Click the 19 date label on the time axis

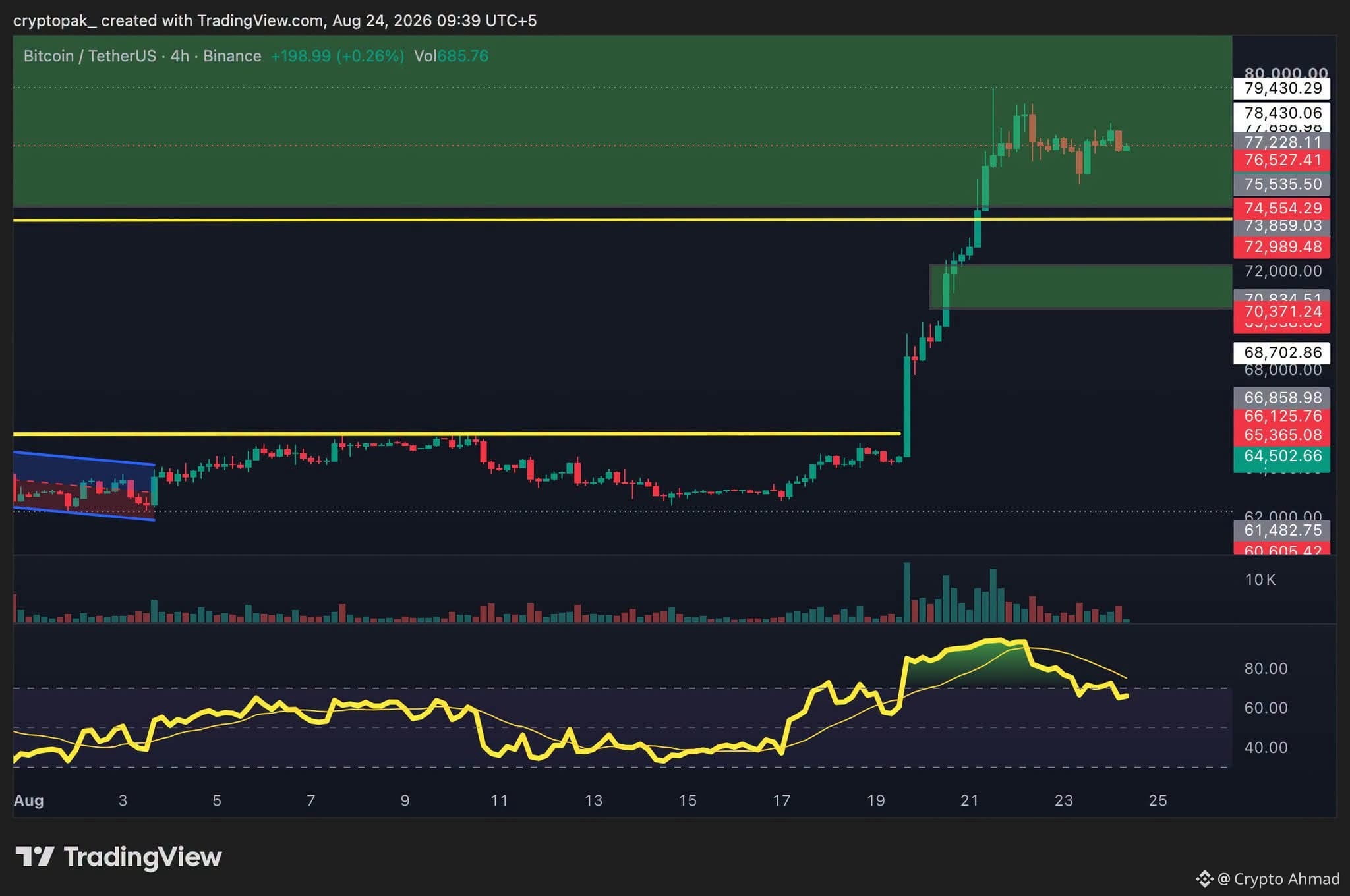875,800
